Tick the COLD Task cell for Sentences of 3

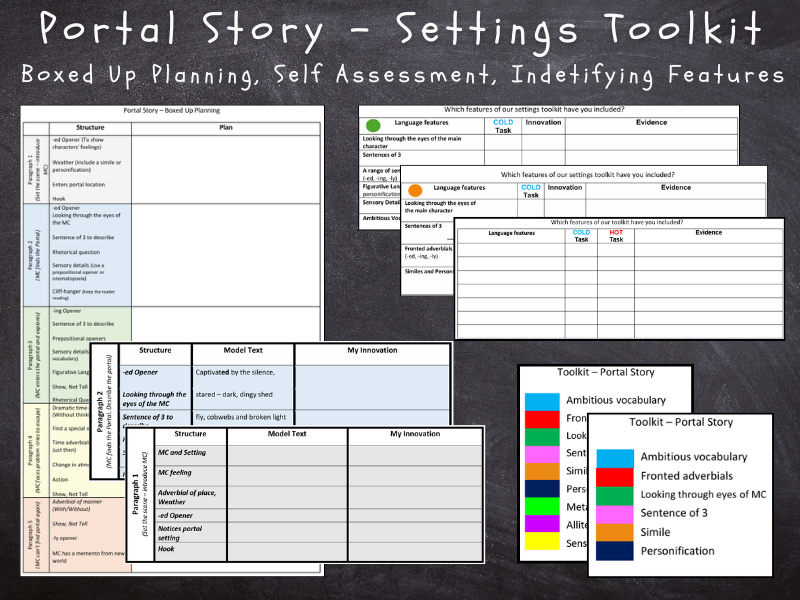pos(503,155)
